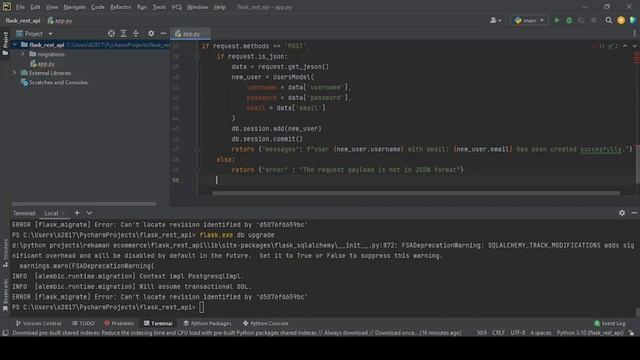The height and width of the screenshot is (360, 640).
Task: Click the UTF-8 encoding indicator
Action: 518,333
